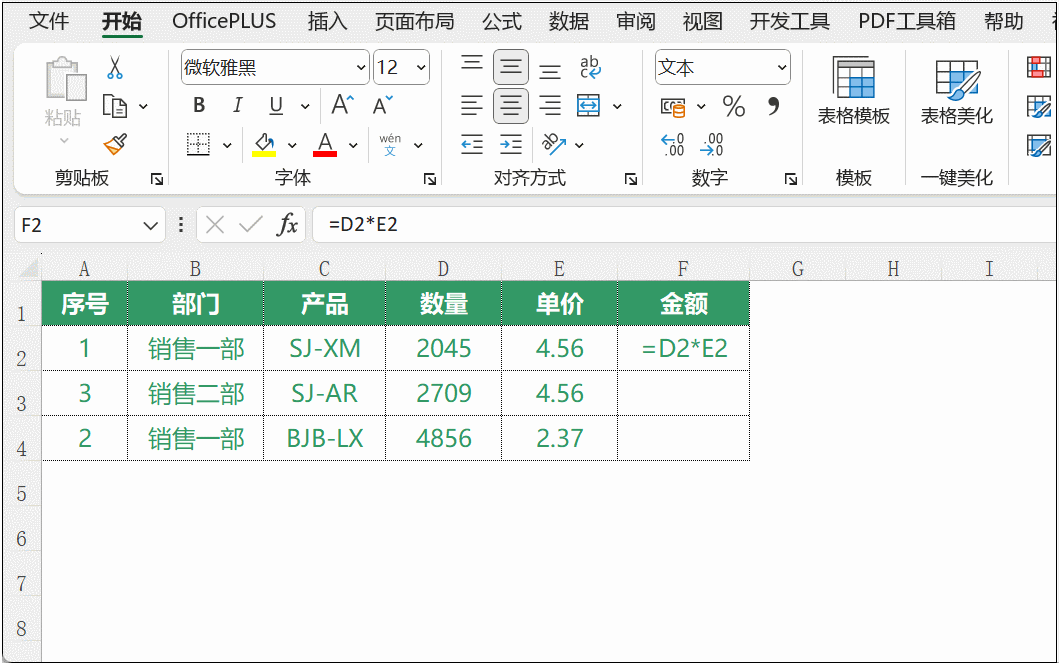
Task: Click the wén phonetic guide icon
Action: point(390,144)
